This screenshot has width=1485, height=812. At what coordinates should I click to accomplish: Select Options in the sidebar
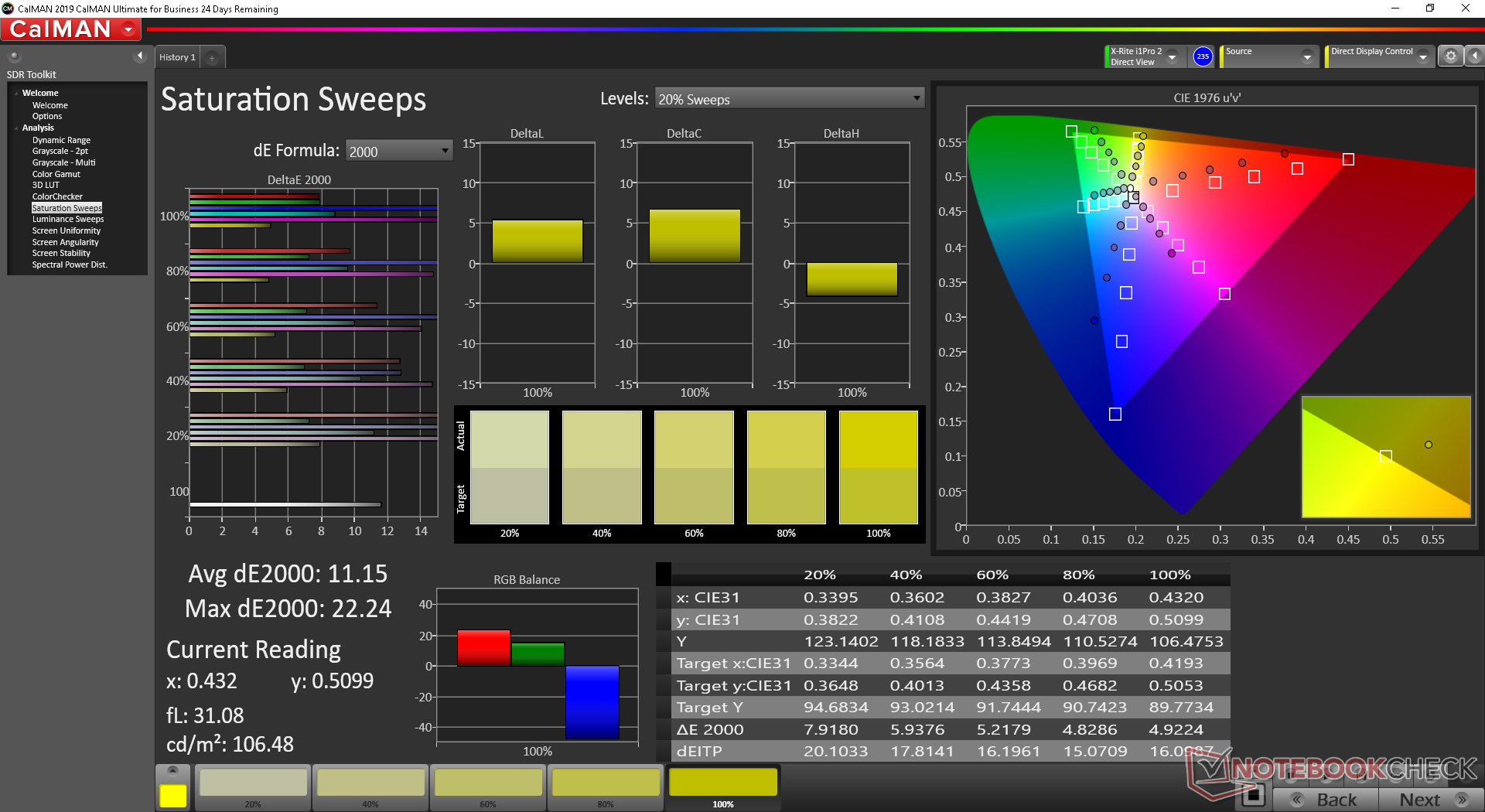[46, 116]
